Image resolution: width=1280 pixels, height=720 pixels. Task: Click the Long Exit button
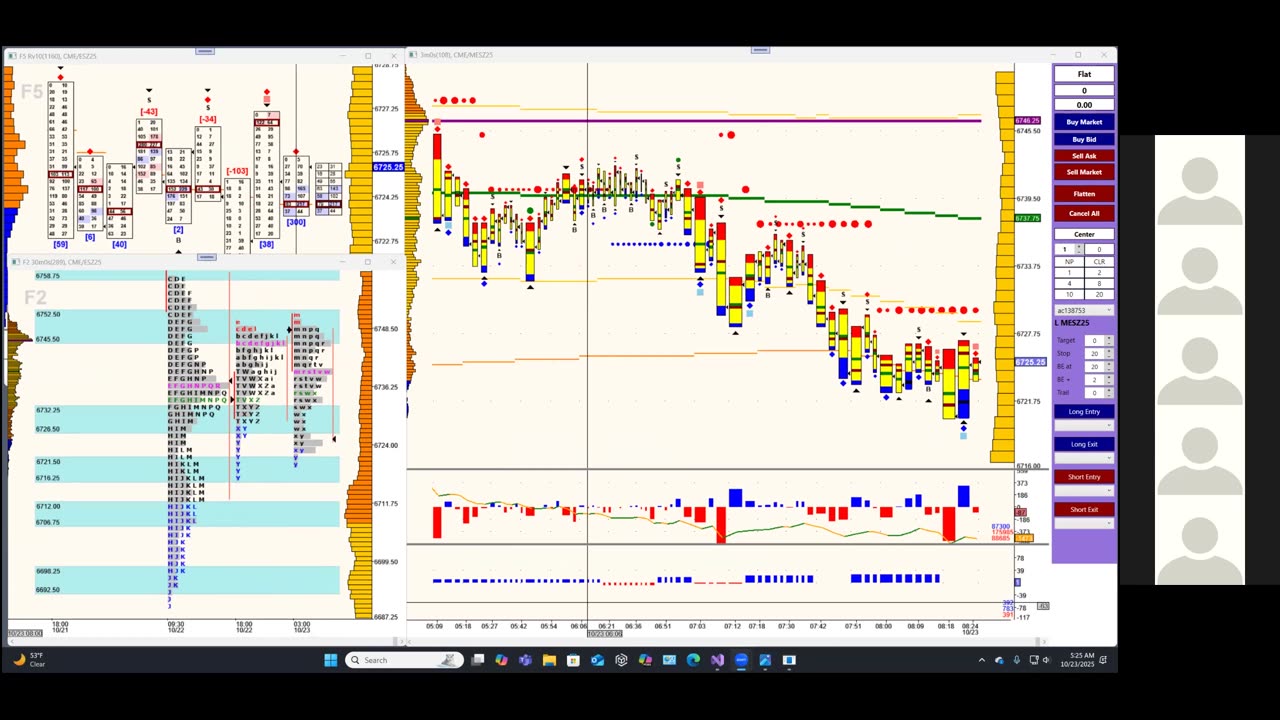(1084, 444)
